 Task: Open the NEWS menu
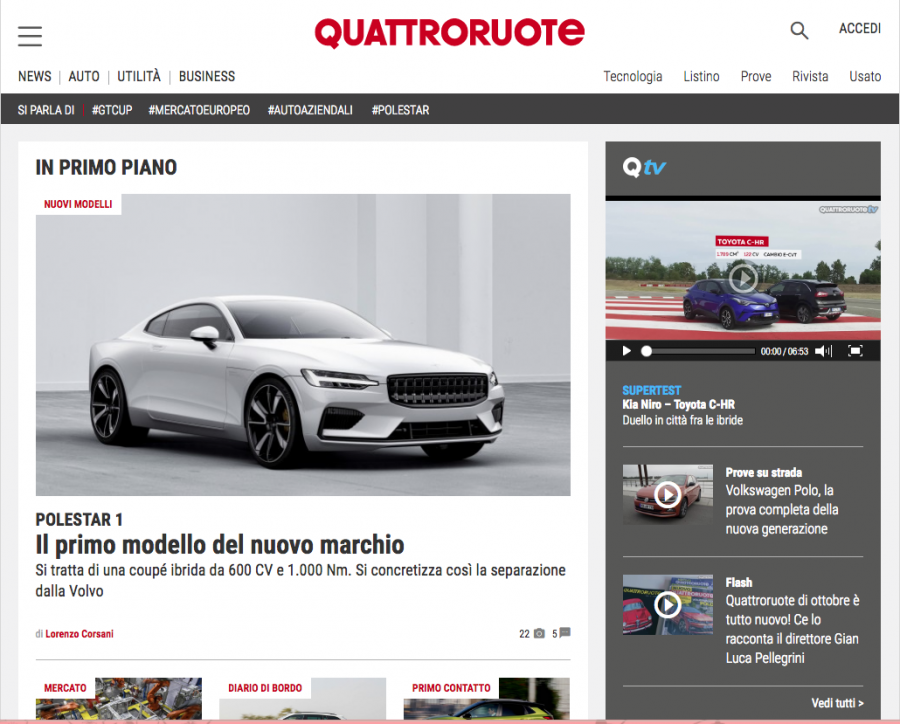[x=35, y=76]
